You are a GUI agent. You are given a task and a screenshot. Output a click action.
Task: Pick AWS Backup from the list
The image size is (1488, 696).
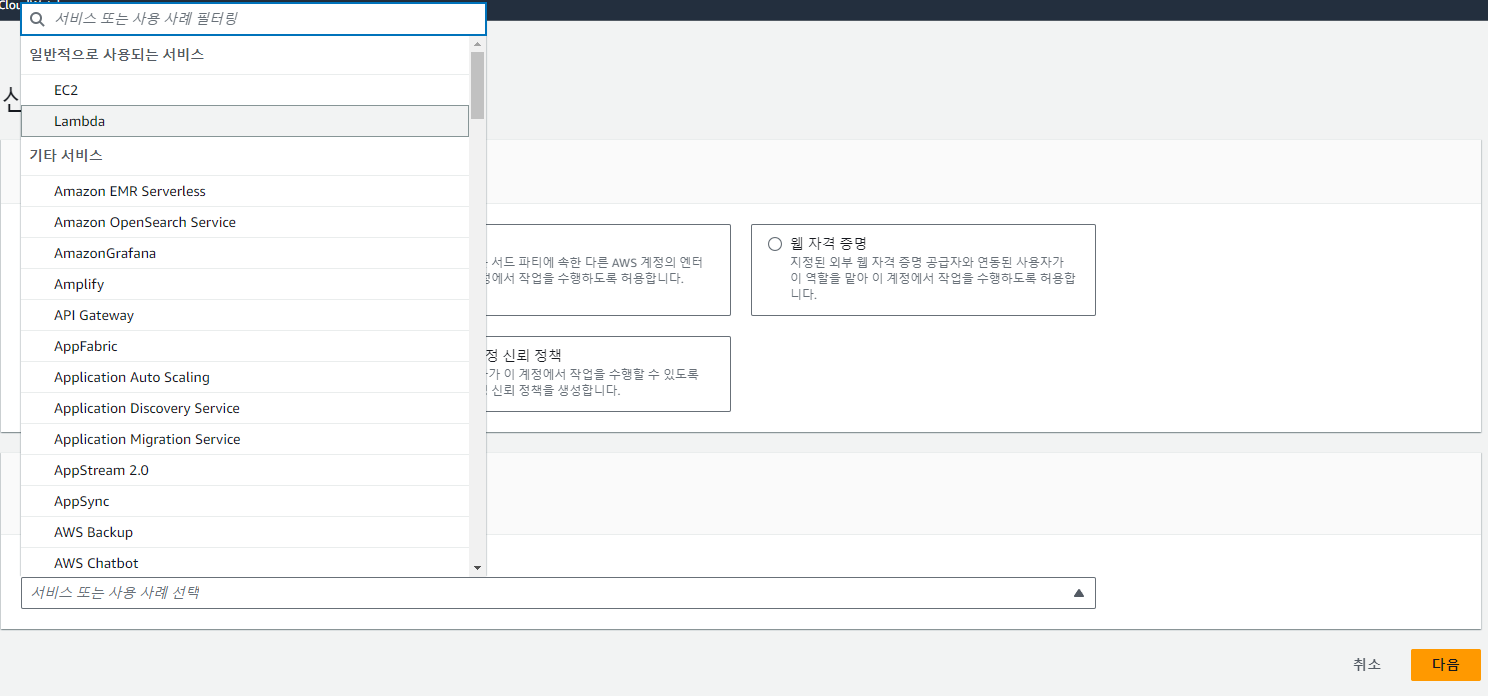(x=245, y=532)
